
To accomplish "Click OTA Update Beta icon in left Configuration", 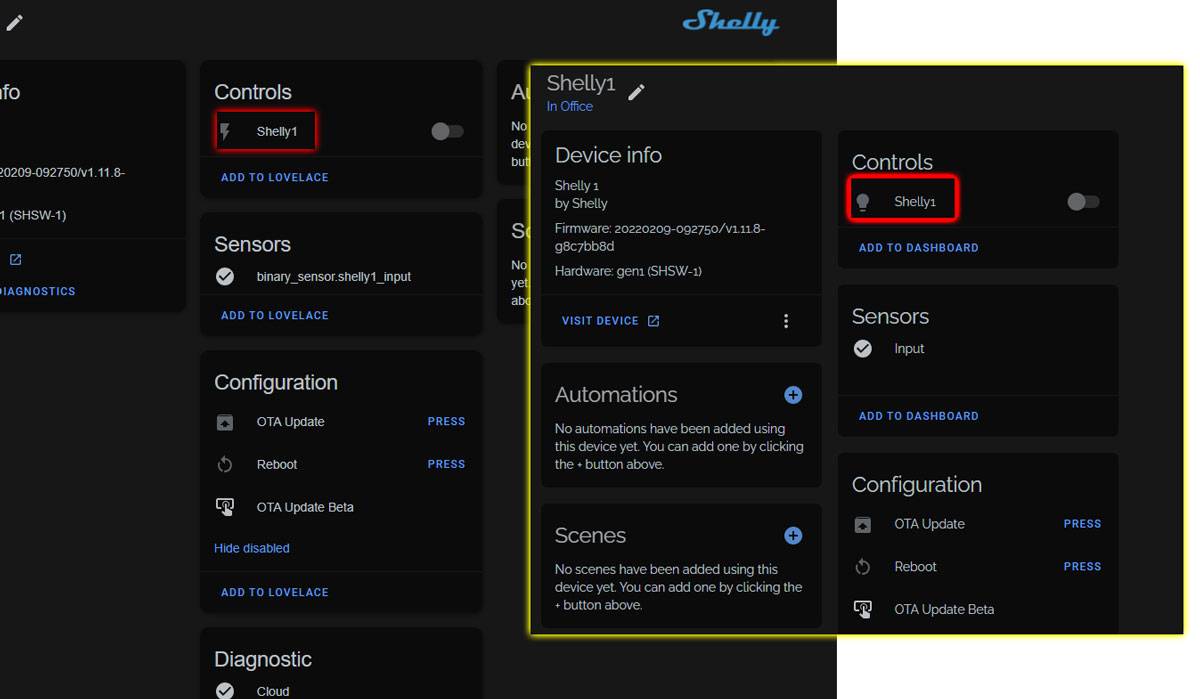I will click(225, 507).
